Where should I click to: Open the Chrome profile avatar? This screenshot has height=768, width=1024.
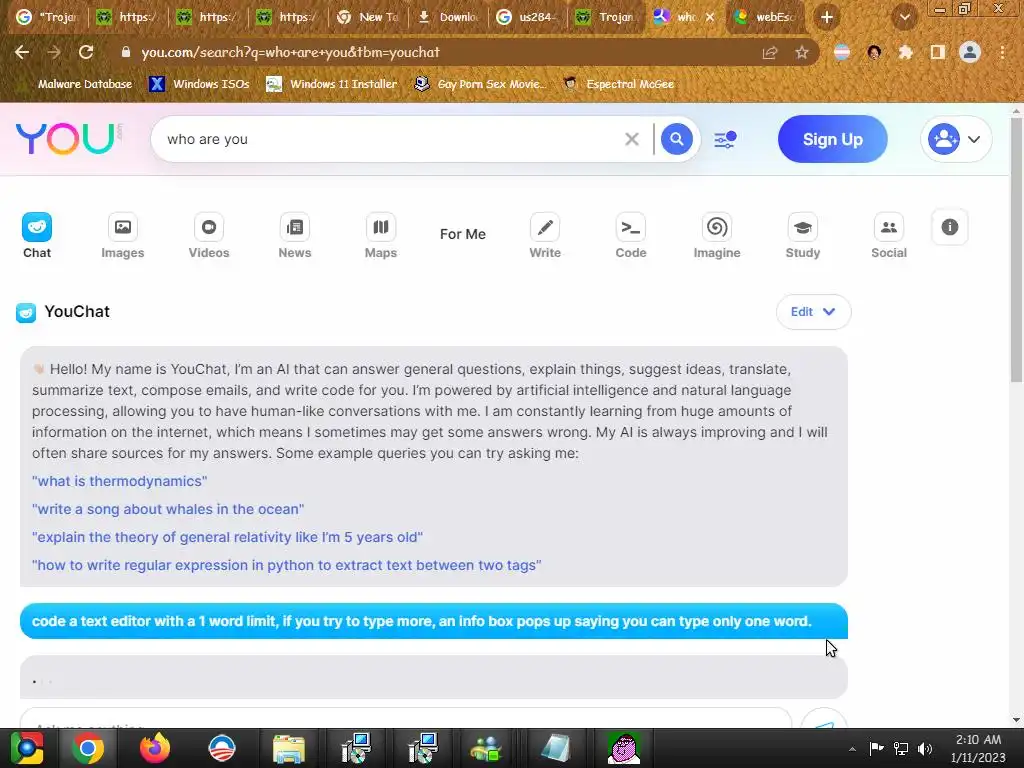point(970,52)
